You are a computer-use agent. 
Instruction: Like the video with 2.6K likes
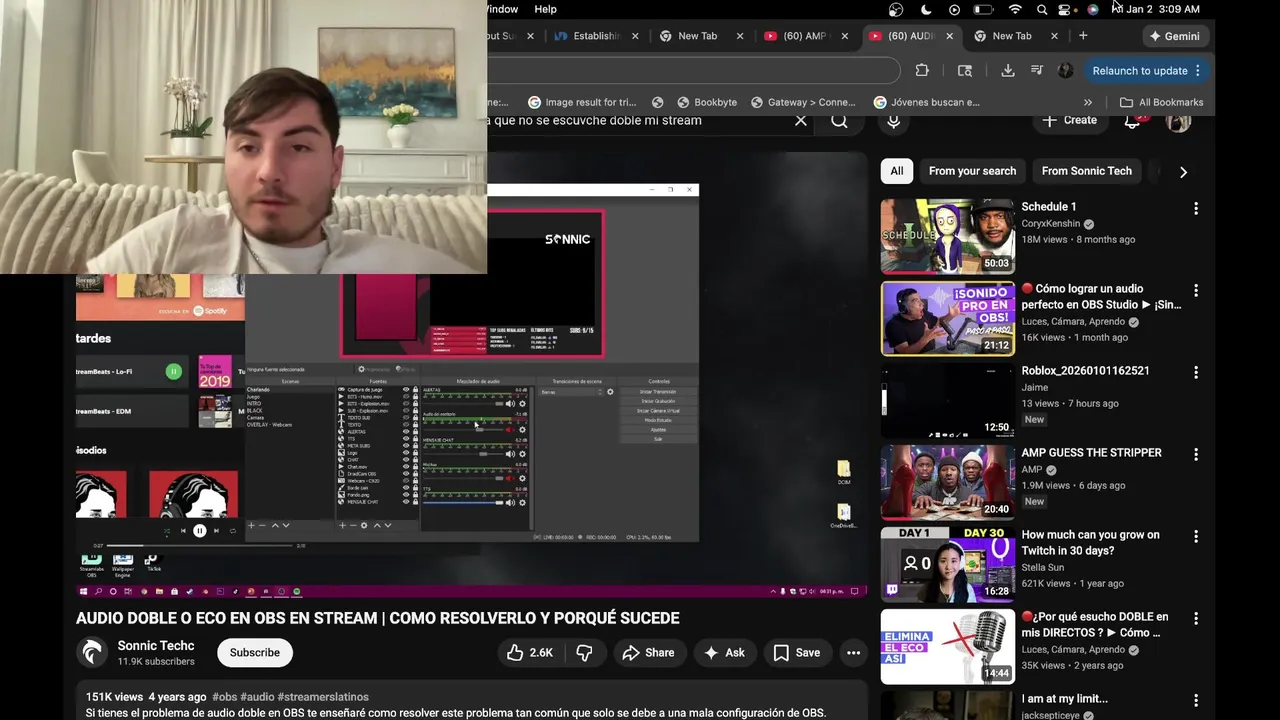pos(530,653)
